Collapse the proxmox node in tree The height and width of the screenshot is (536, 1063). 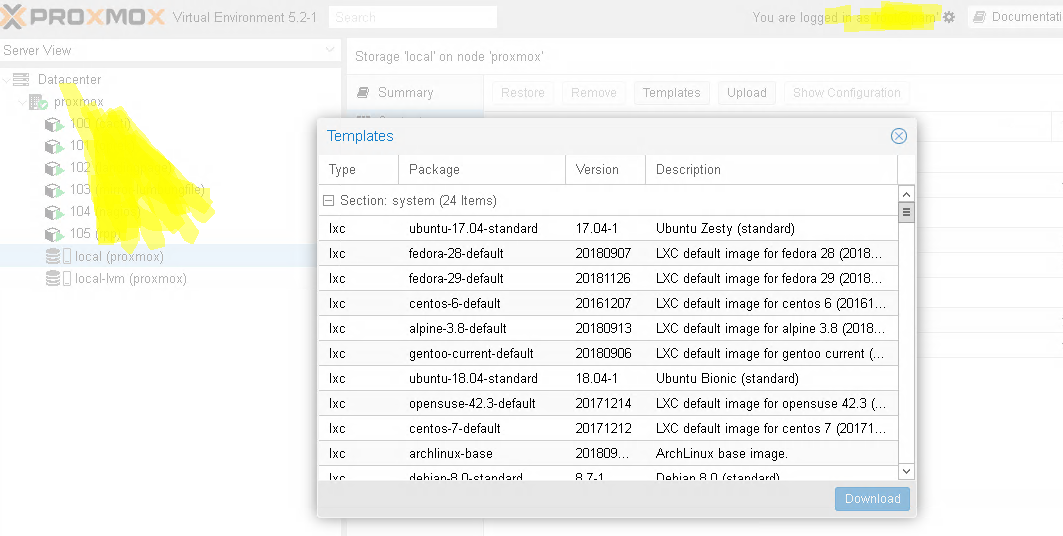pyautogui.click(x=23, y=102)
